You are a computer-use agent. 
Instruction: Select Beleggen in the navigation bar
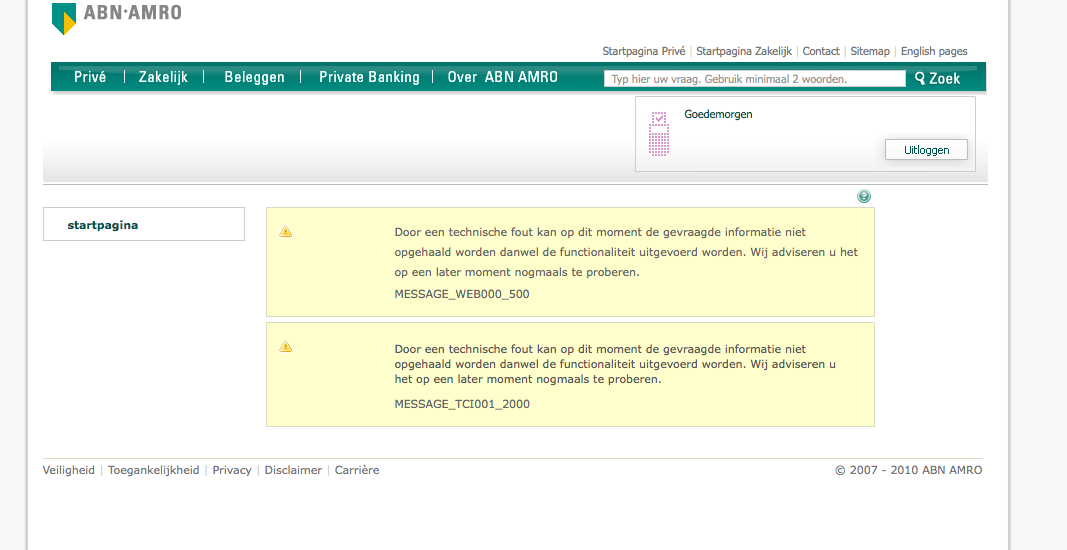(x=254, y=77)
